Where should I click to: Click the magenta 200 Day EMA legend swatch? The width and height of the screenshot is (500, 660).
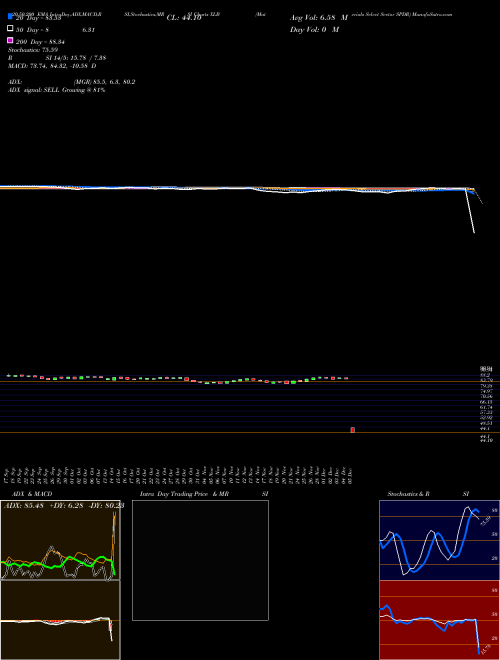11,40
